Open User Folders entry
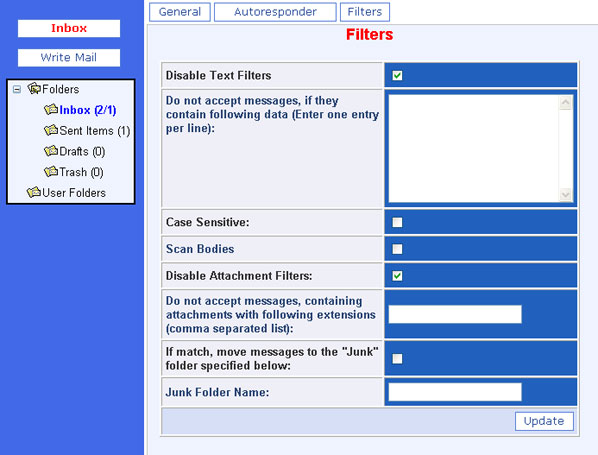 coord(74,193)
